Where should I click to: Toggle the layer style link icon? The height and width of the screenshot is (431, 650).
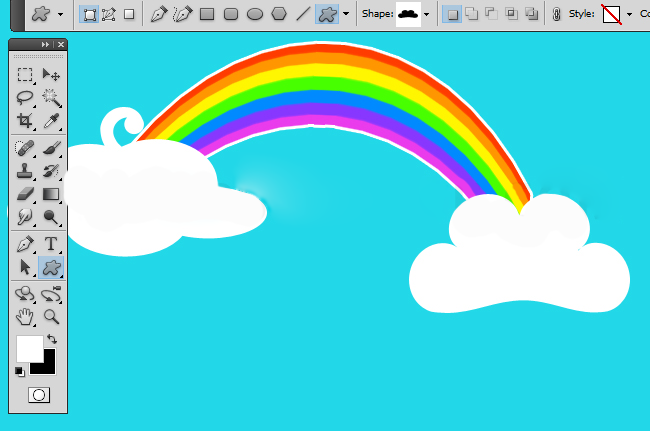point(556,15)
